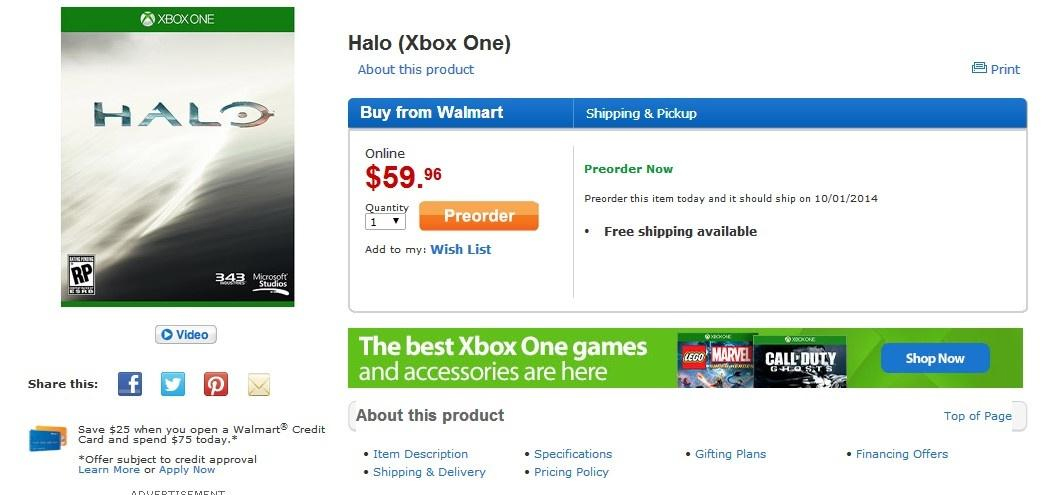Click Shop Now on Xbox banner
This screenshot has height=495, width=1052.
[935, 358]
